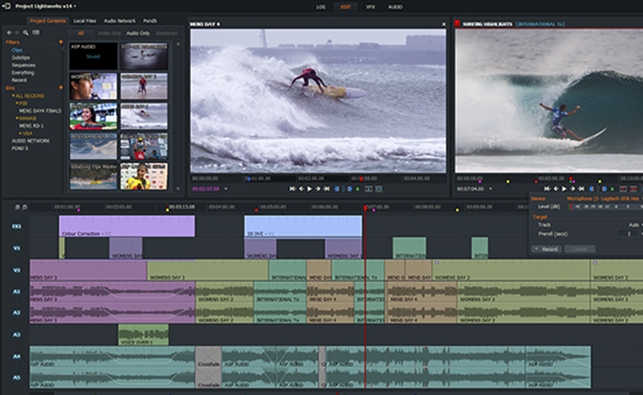Click the replace edit icon in source viewer
This screenshot has width=643, height=395.
click(379, 189)
